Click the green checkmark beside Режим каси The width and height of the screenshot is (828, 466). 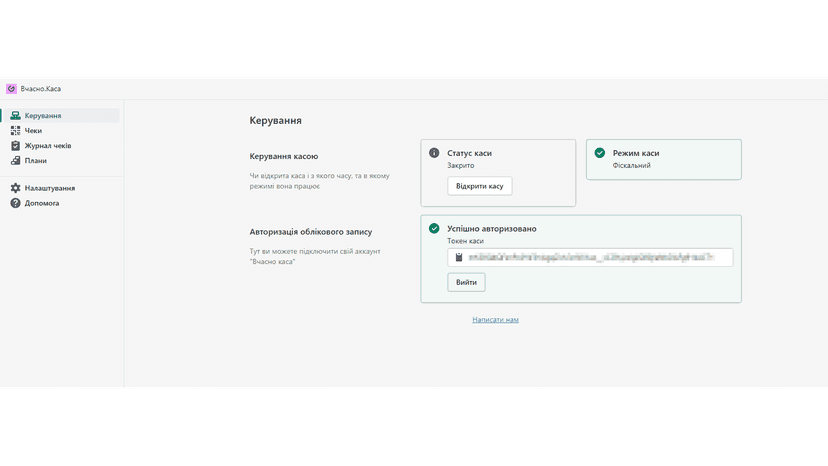pyautogui.click(x=599, y=153)
